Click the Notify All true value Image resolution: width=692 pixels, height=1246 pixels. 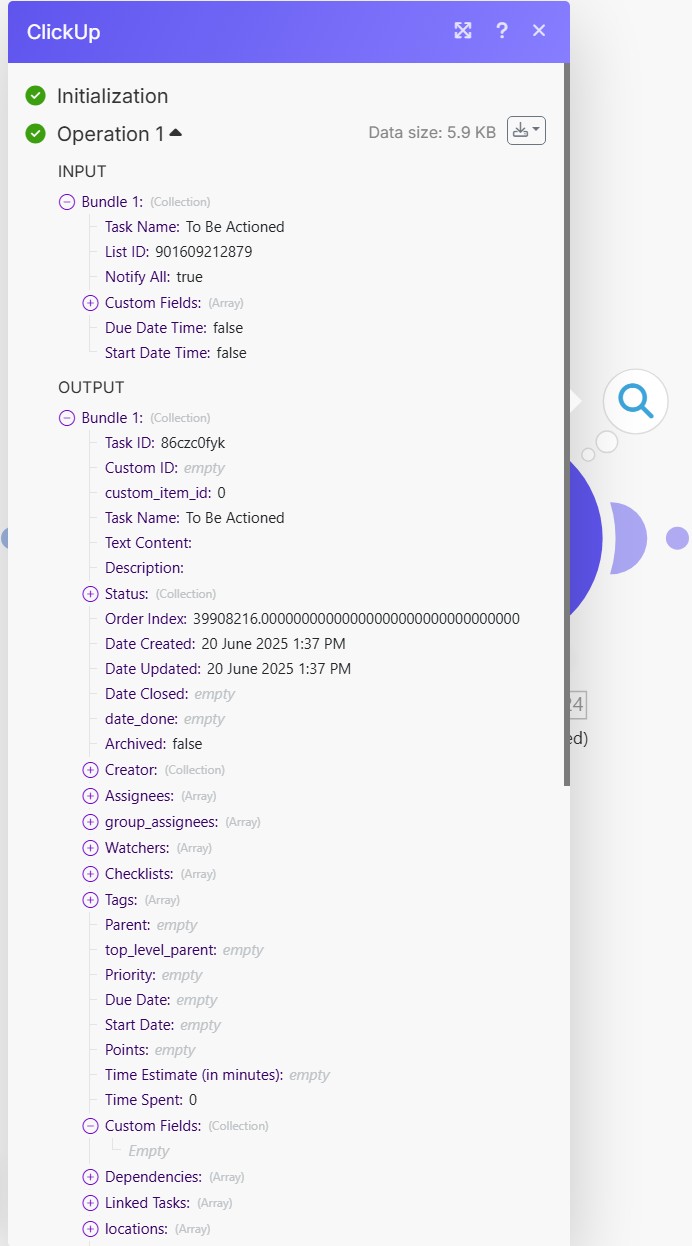tap(189, 277)
